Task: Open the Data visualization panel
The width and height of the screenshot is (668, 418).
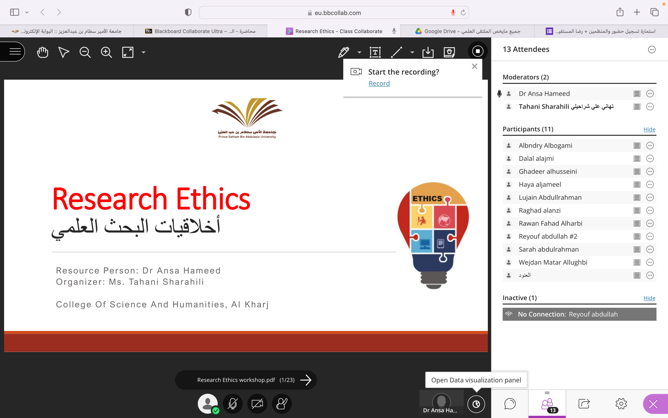Action: coord(476,404)
